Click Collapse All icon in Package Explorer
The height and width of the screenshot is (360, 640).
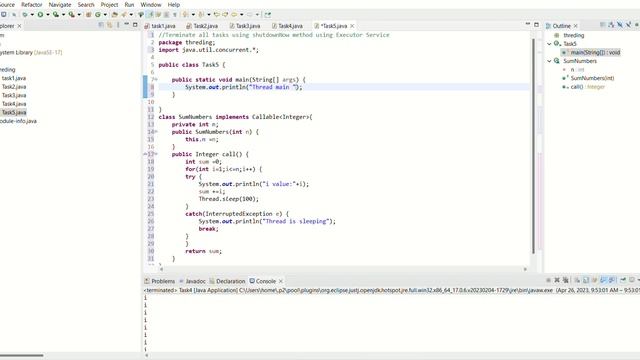[x=101, y=25]
